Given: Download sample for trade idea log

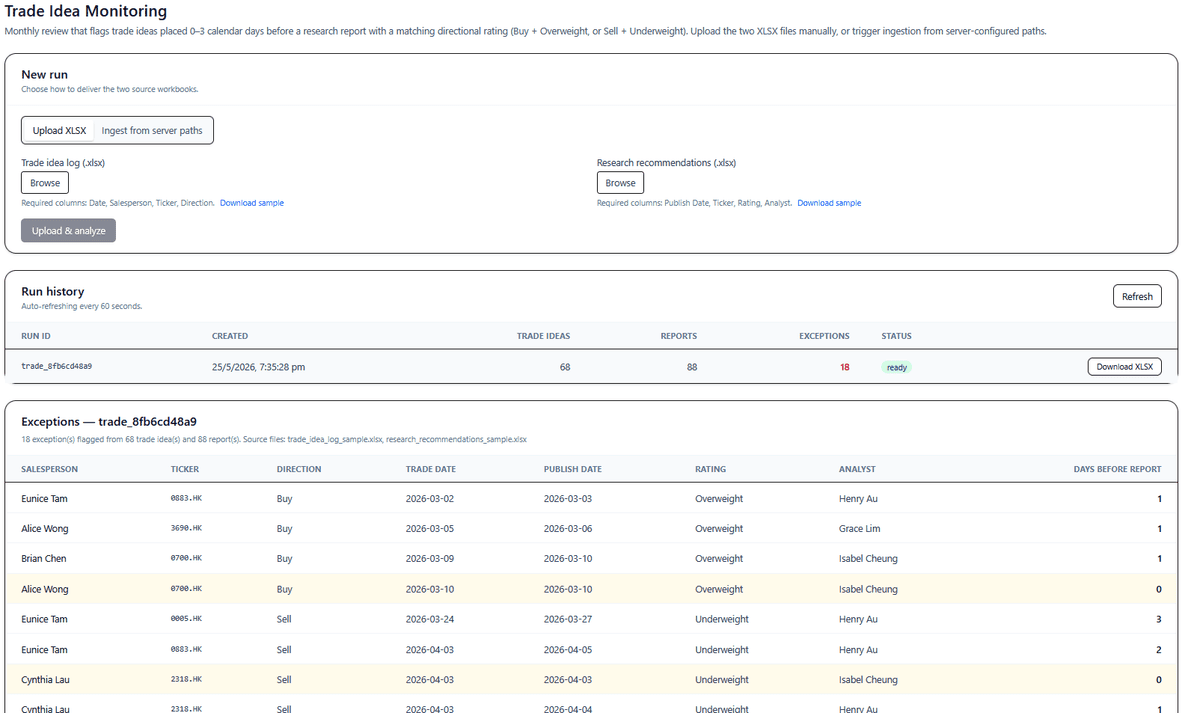Looking at the screenshot, I should coord(252,203).
